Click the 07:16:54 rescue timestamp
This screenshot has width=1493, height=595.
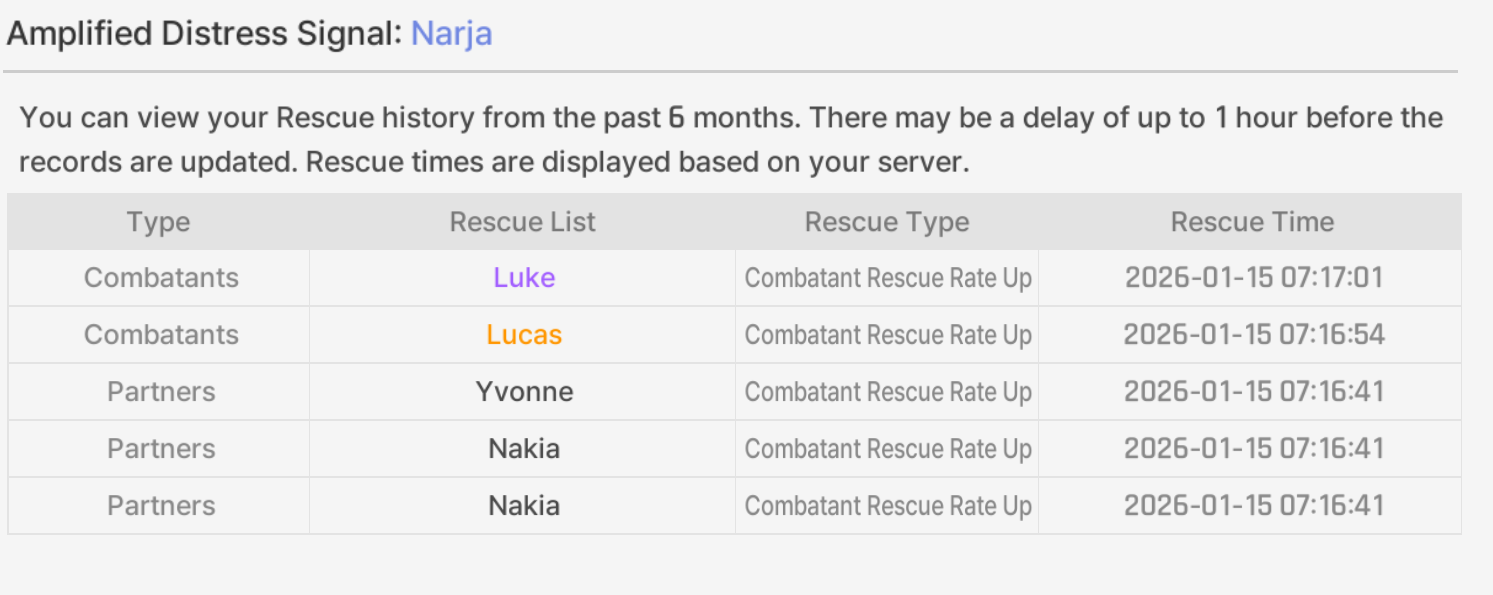click(x=1253, y=335)
